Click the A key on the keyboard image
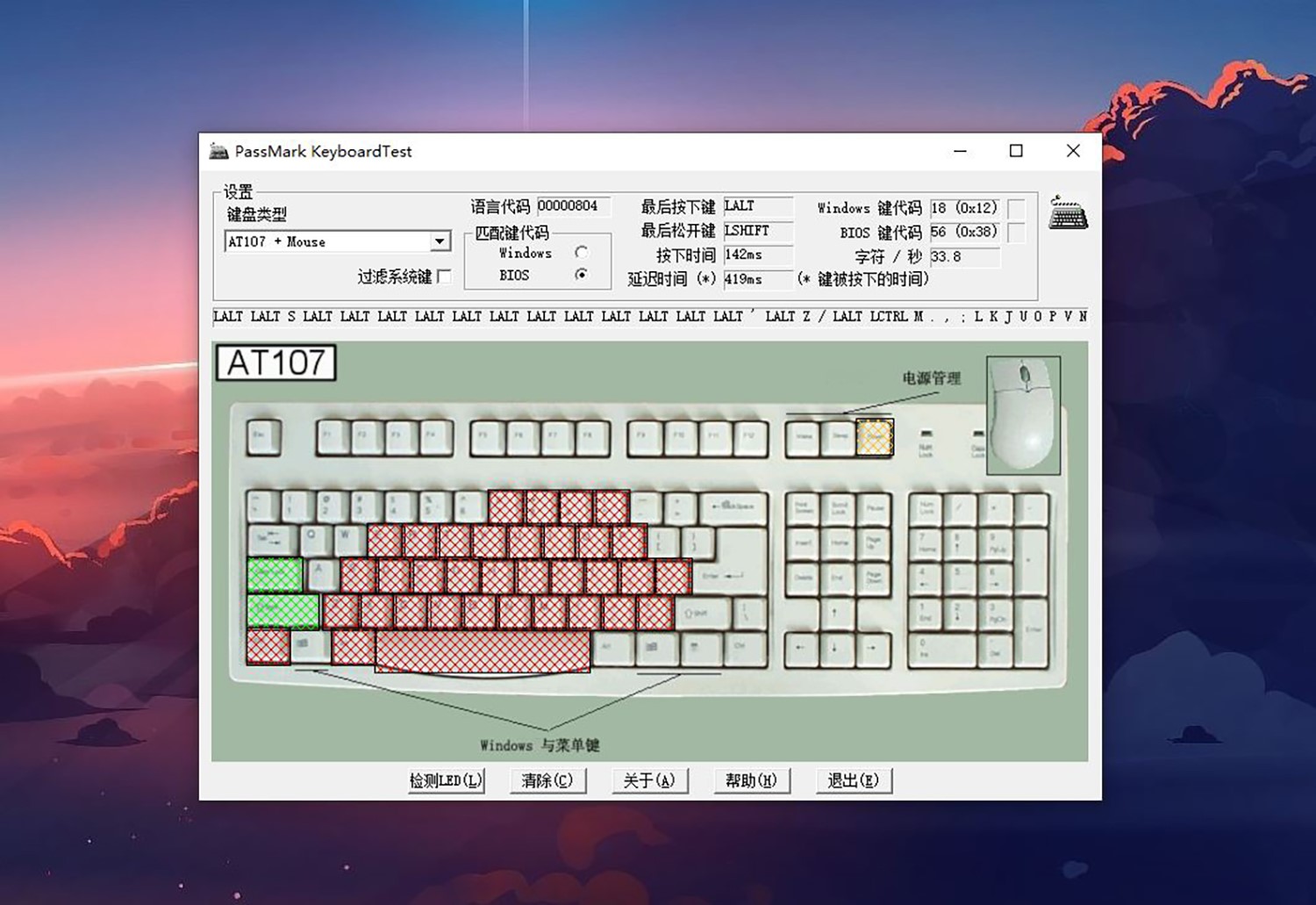Screen dimensions: 1316x905 tap(322, 575)
